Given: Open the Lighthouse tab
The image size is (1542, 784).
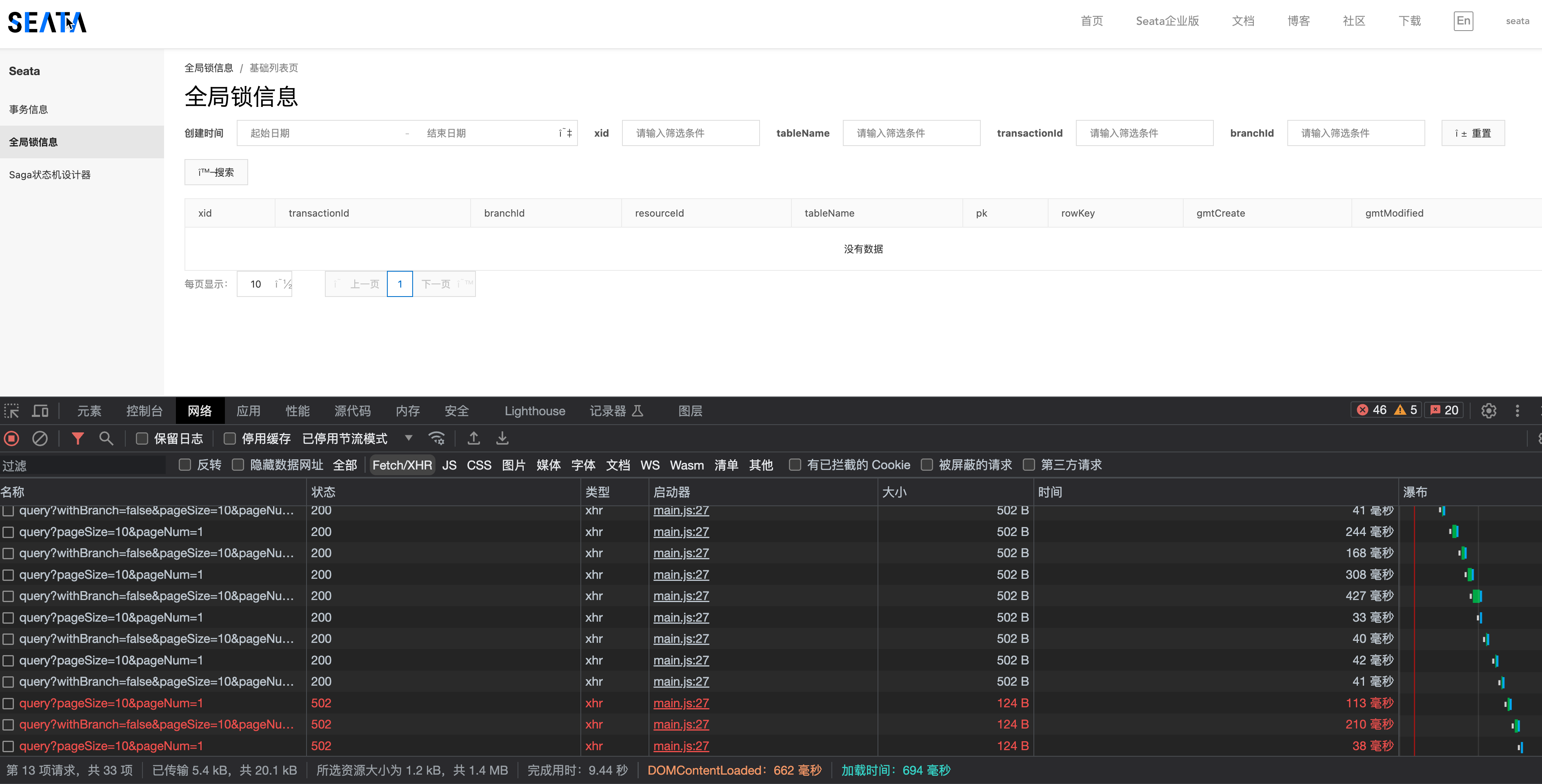Looking at the screenshot, I should pyautogui.click(x=535, y=411).
